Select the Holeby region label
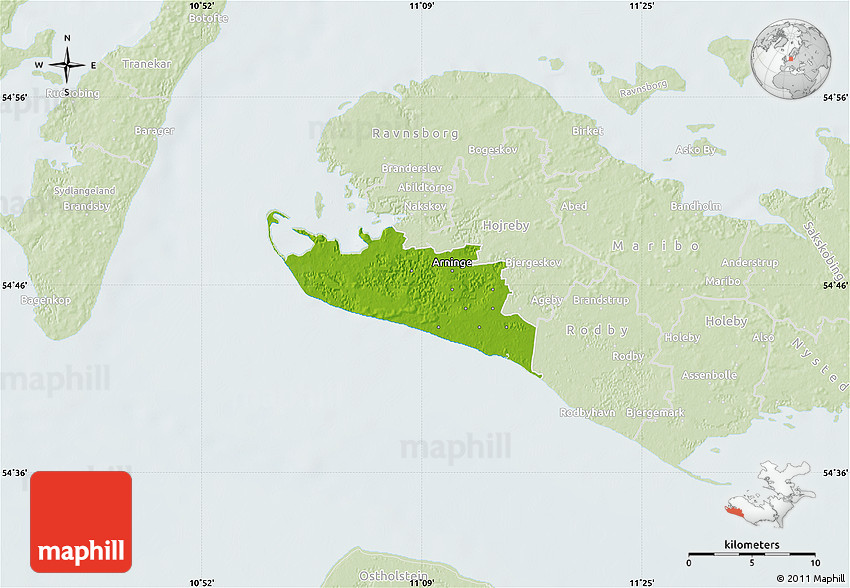The height and width of the screenshot is (588, 850). [x=726, y=322]
